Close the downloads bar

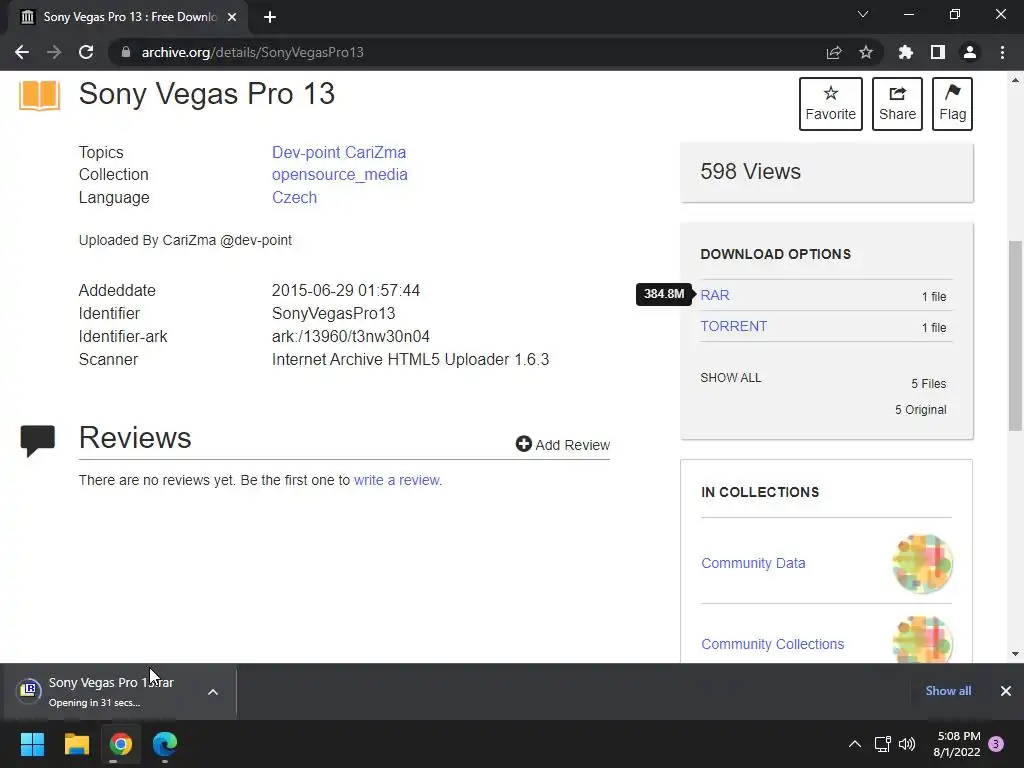coord(1006,691)
